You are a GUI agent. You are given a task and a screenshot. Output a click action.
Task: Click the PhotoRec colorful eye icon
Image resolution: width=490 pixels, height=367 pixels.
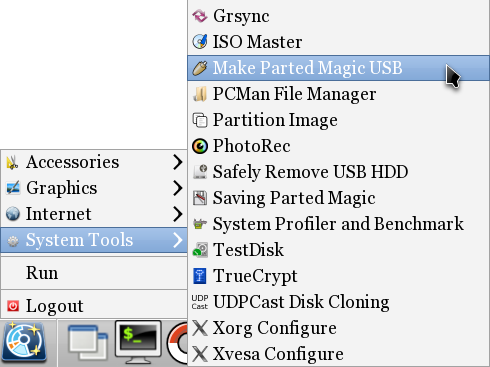click(x=200, y=146)
